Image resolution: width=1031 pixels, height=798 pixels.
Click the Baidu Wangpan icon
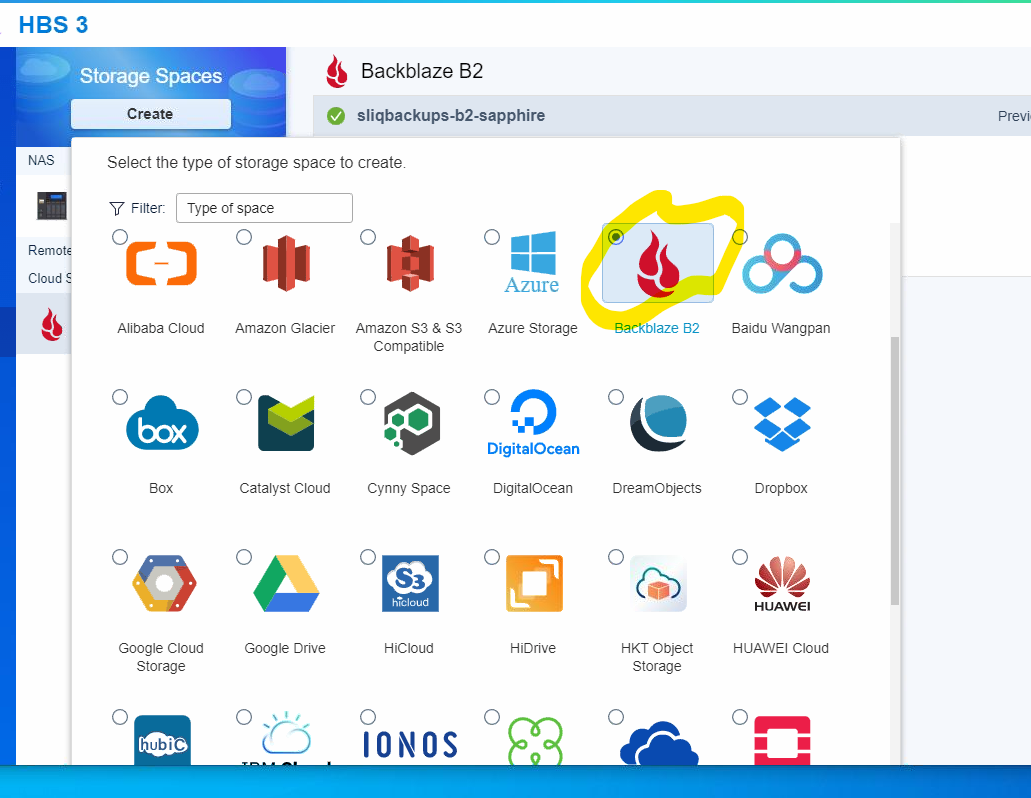pos(782,264)
